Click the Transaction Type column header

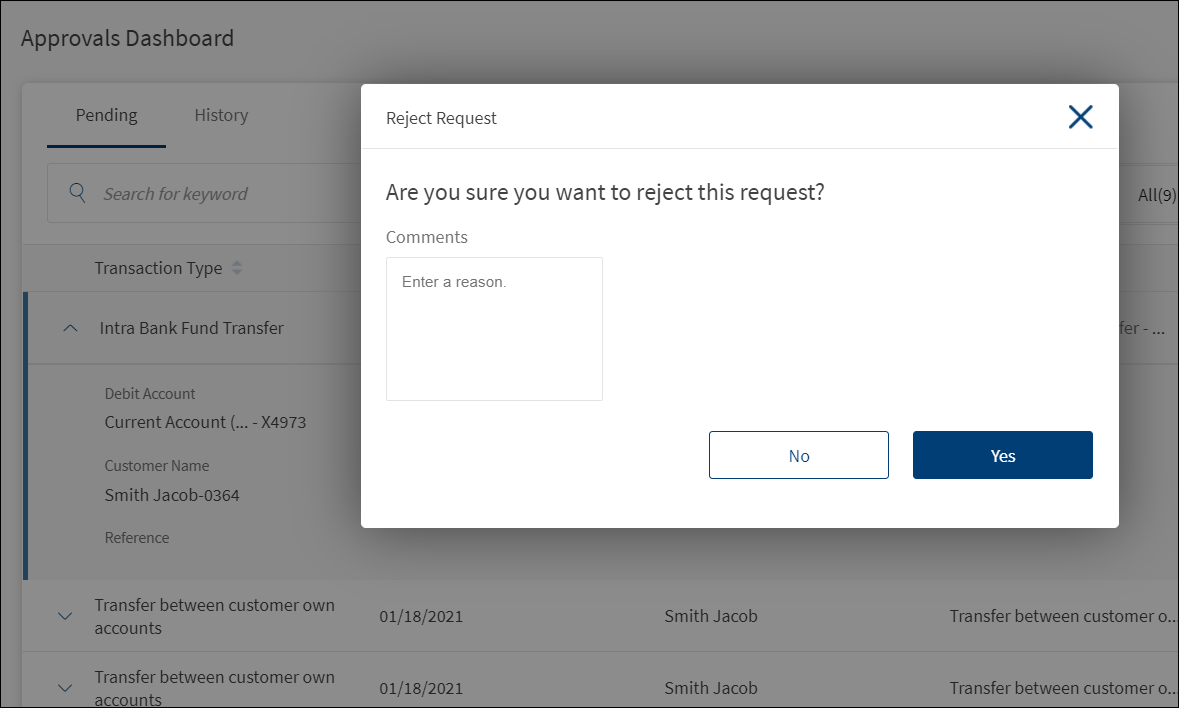tap(158, 268)
